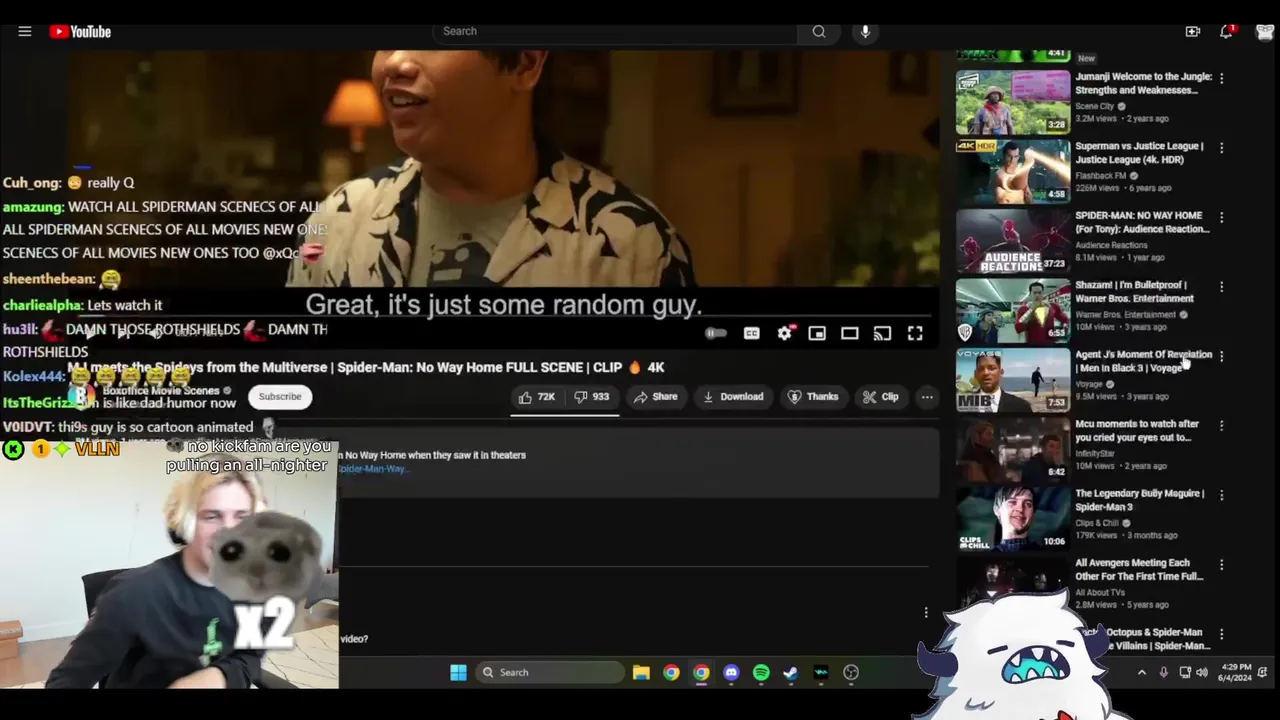Image resolution: width=1280 pixels, height=720 pixels.
Task: Open the Create video icon
Action: tap(1193, 32)
